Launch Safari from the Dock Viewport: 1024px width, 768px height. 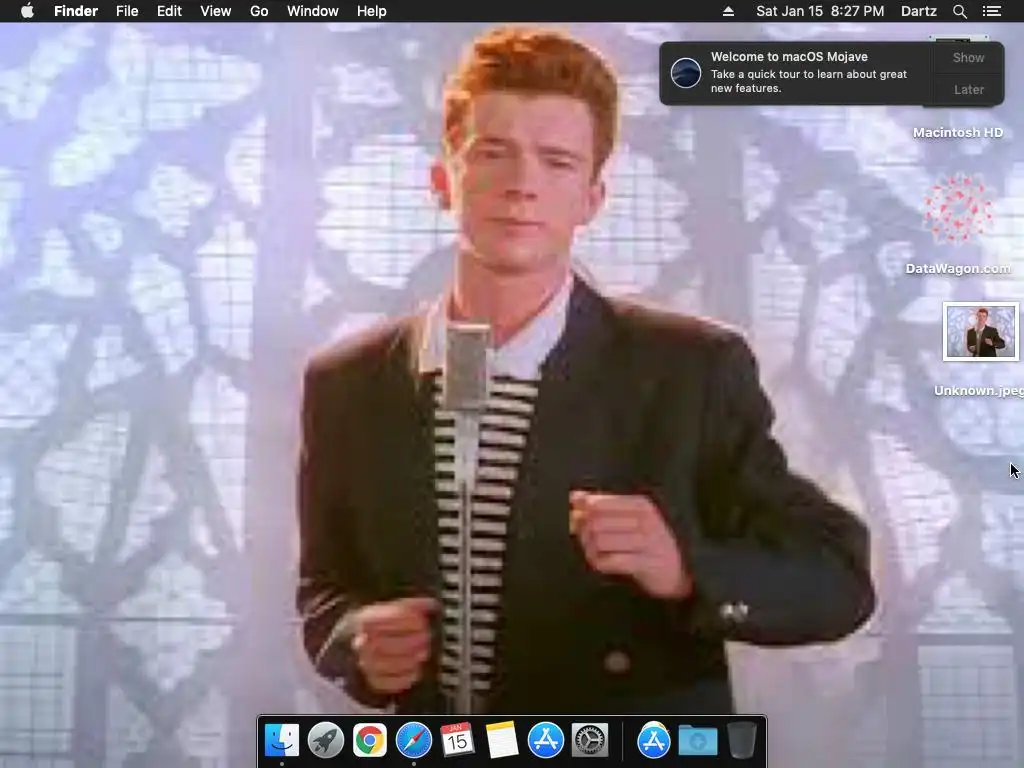413,740
